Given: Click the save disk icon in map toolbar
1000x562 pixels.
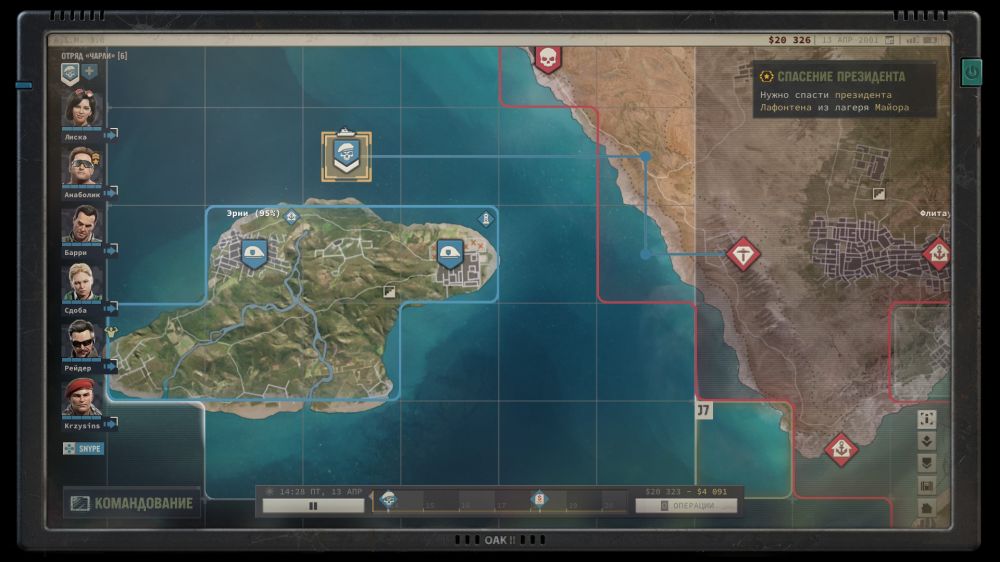Looking at the screenshot, I should (926, 486).
